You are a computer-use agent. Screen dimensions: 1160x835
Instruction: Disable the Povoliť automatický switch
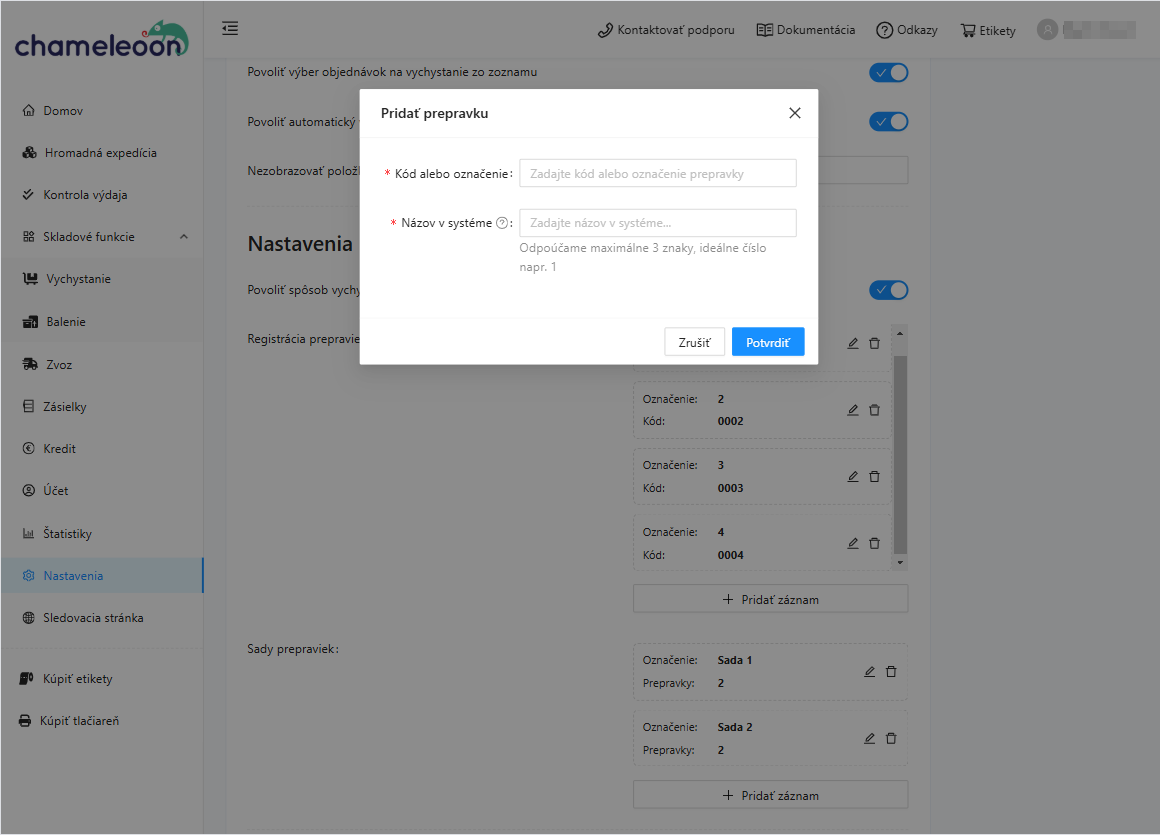[888, 121]
